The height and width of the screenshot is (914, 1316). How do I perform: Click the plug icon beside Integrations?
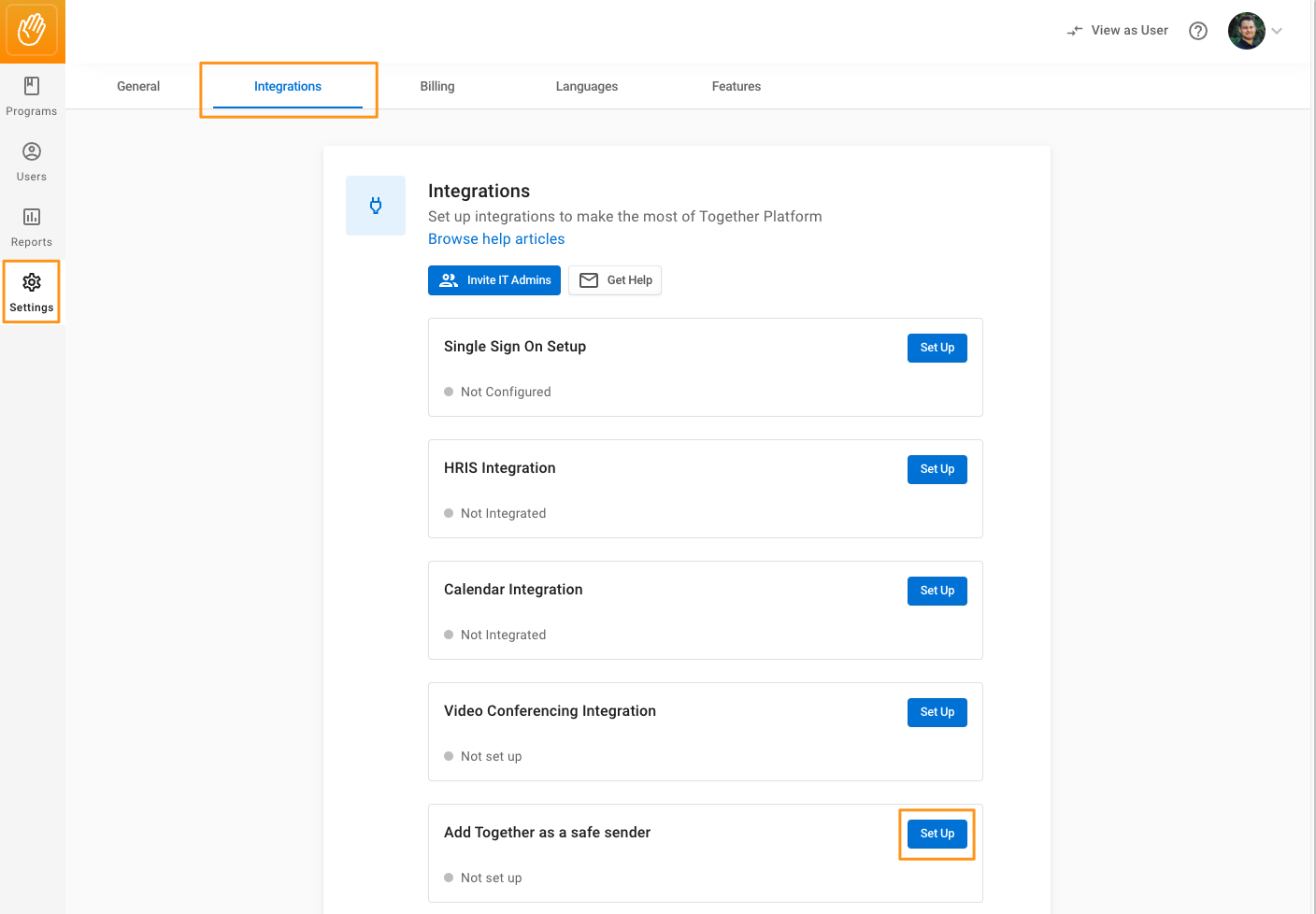tap(376, 206)
